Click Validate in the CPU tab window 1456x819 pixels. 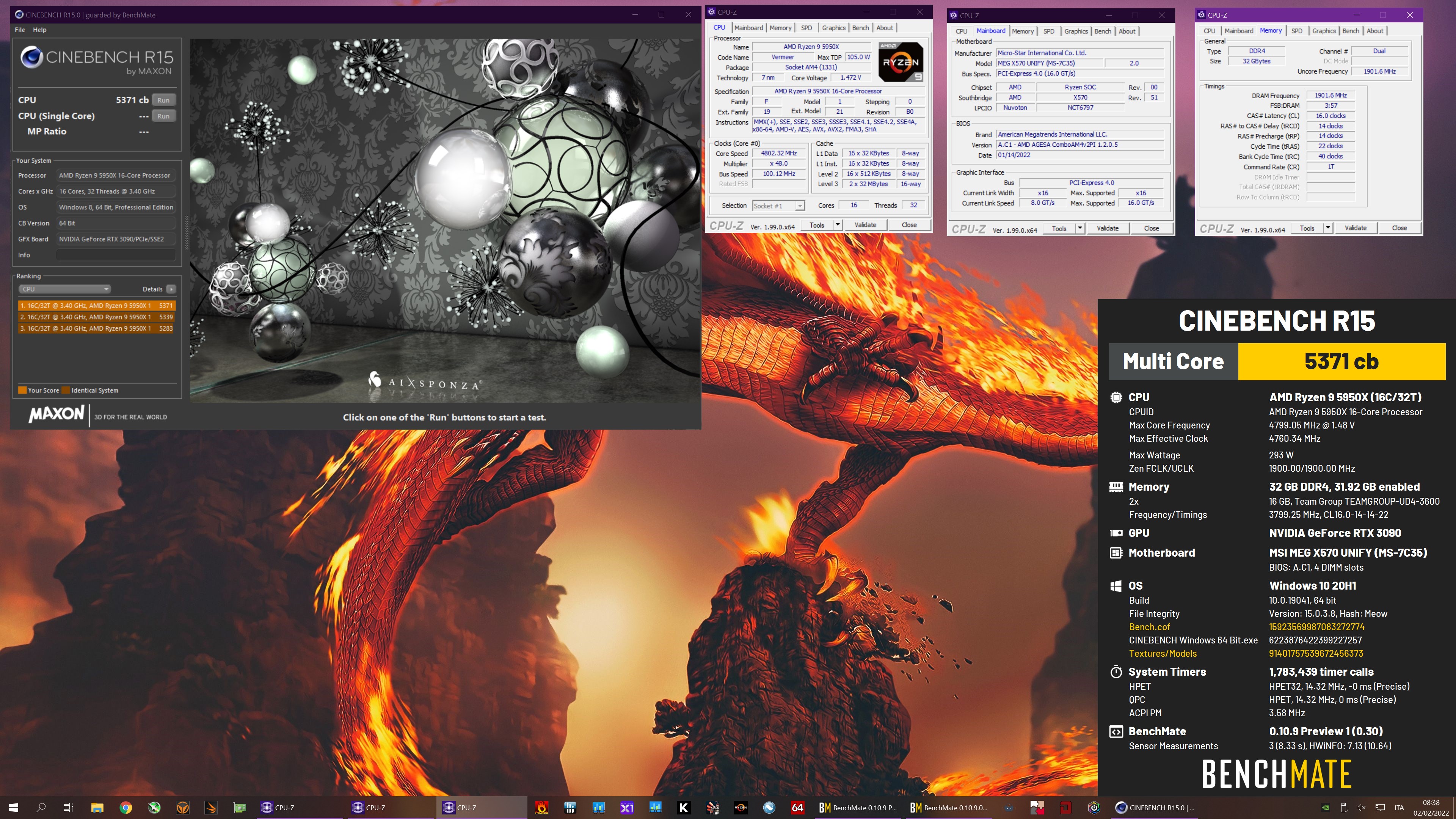865,225
